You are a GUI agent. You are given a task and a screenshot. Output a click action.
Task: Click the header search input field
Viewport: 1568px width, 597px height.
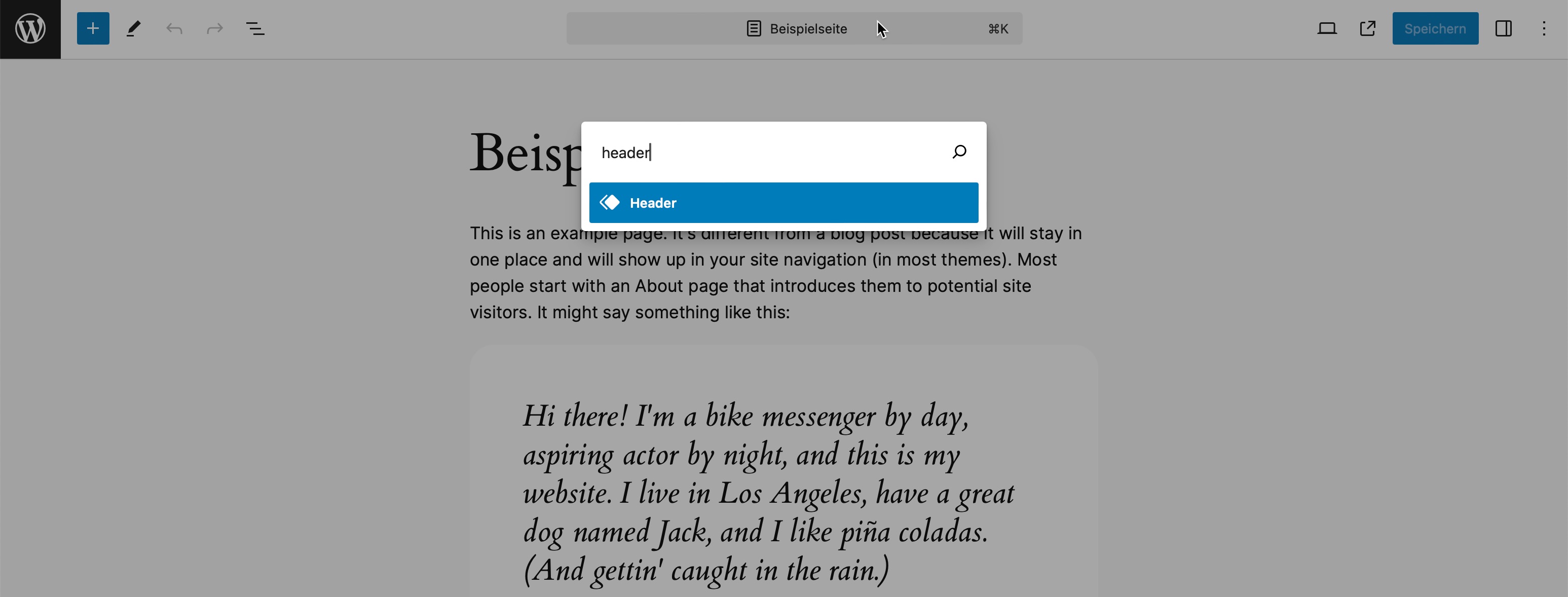[x=767, y=152]
